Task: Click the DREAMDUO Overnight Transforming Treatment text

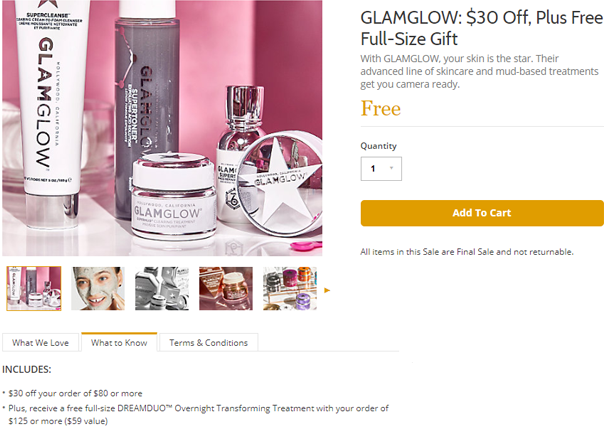Action: click(215, 408)
